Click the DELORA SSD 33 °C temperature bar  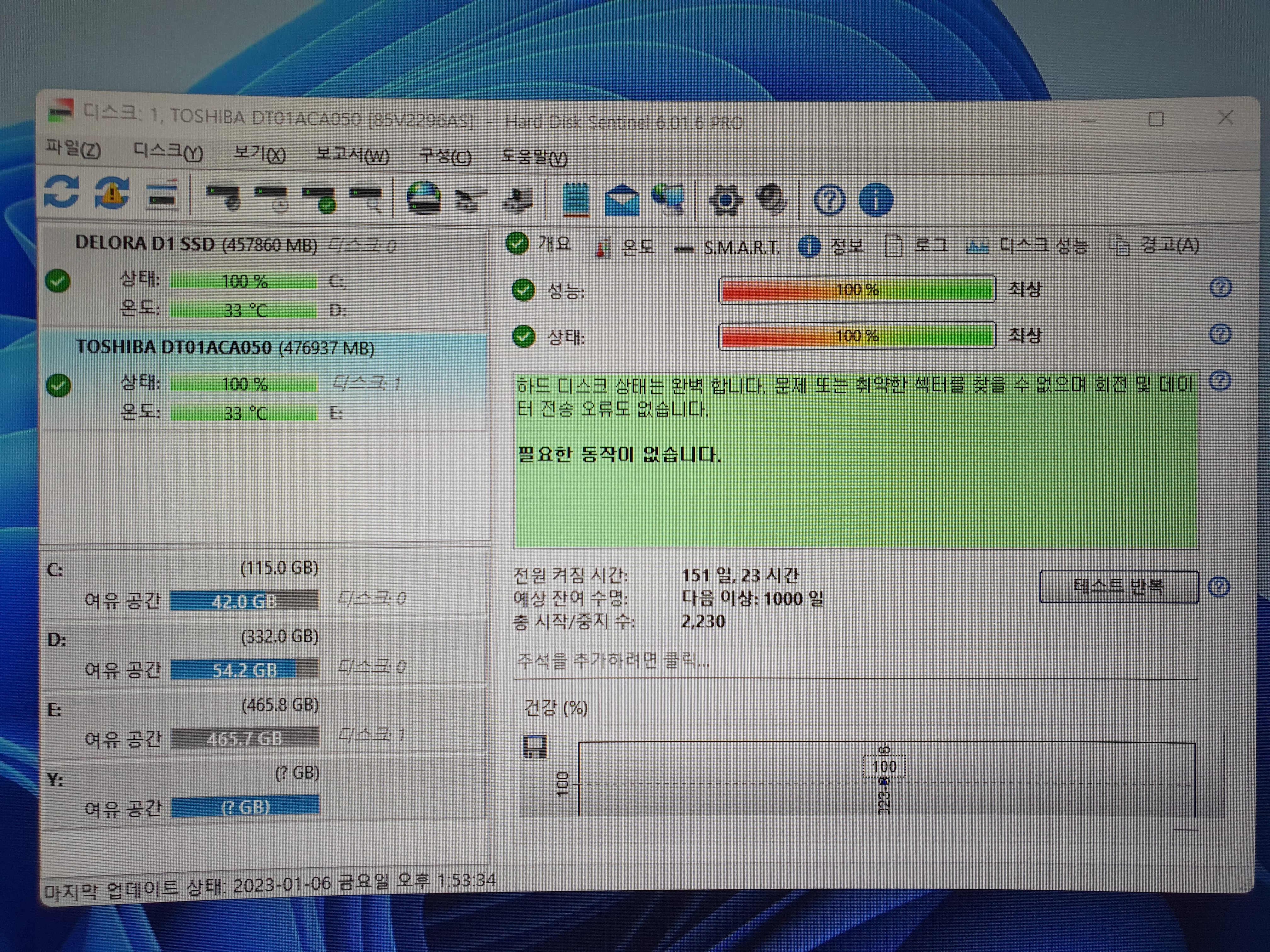[243, 310]
